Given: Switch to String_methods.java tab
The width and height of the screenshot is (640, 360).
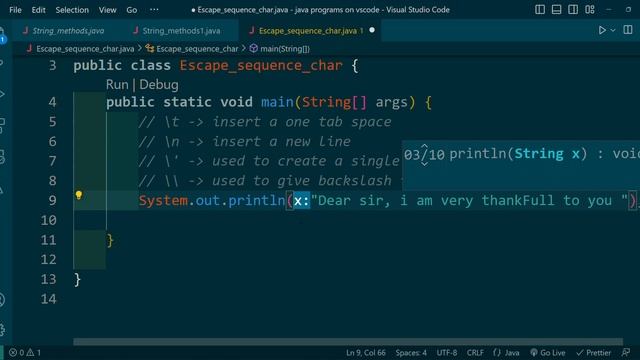Looking at the screenshot, I should click(x=68, y=31).
